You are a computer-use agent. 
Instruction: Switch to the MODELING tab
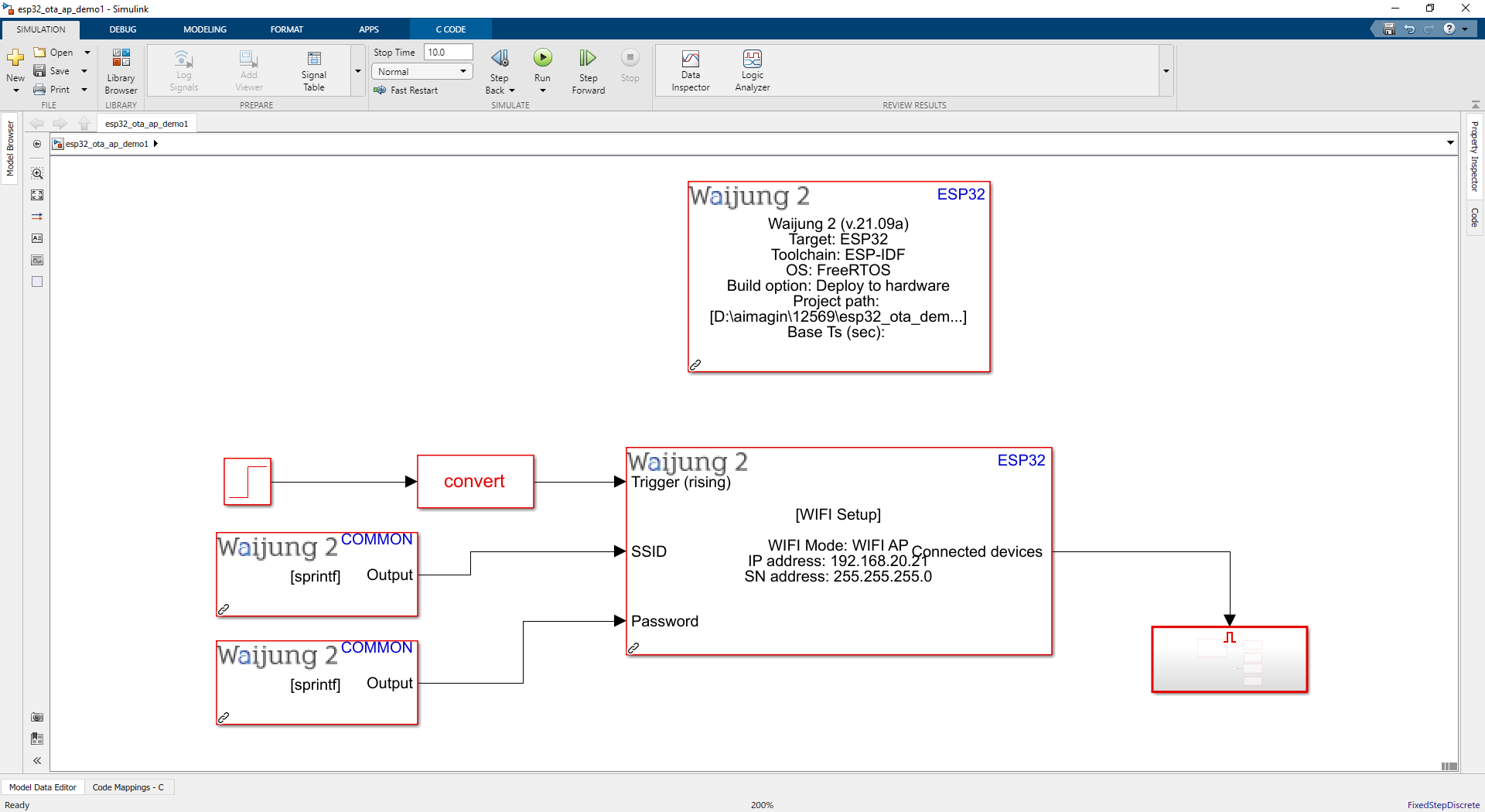(205, 29)
